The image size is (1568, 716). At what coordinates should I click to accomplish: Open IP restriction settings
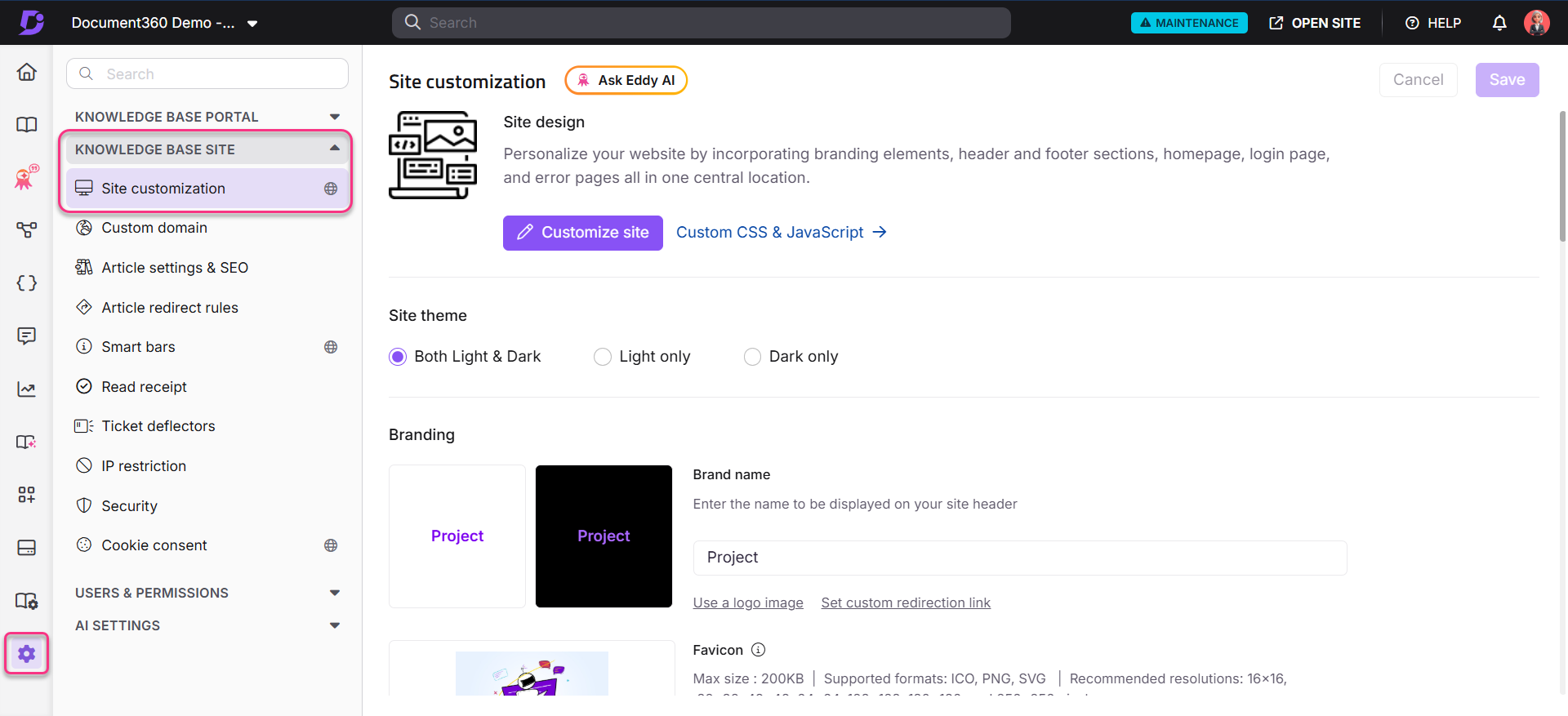click(x=207, y=466)
